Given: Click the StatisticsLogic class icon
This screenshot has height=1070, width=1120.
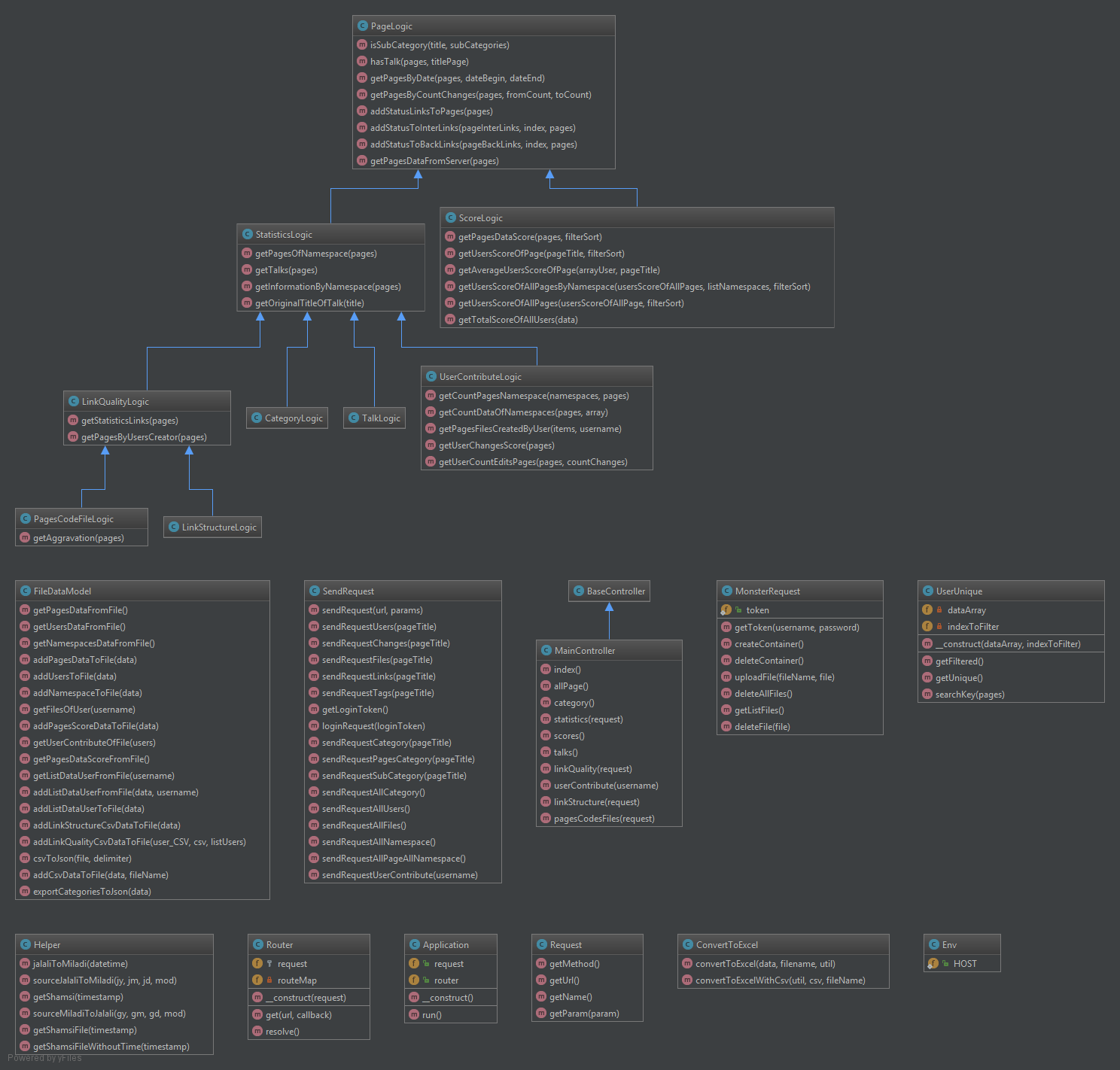Looking at the screenshot, I should [248, 234].
